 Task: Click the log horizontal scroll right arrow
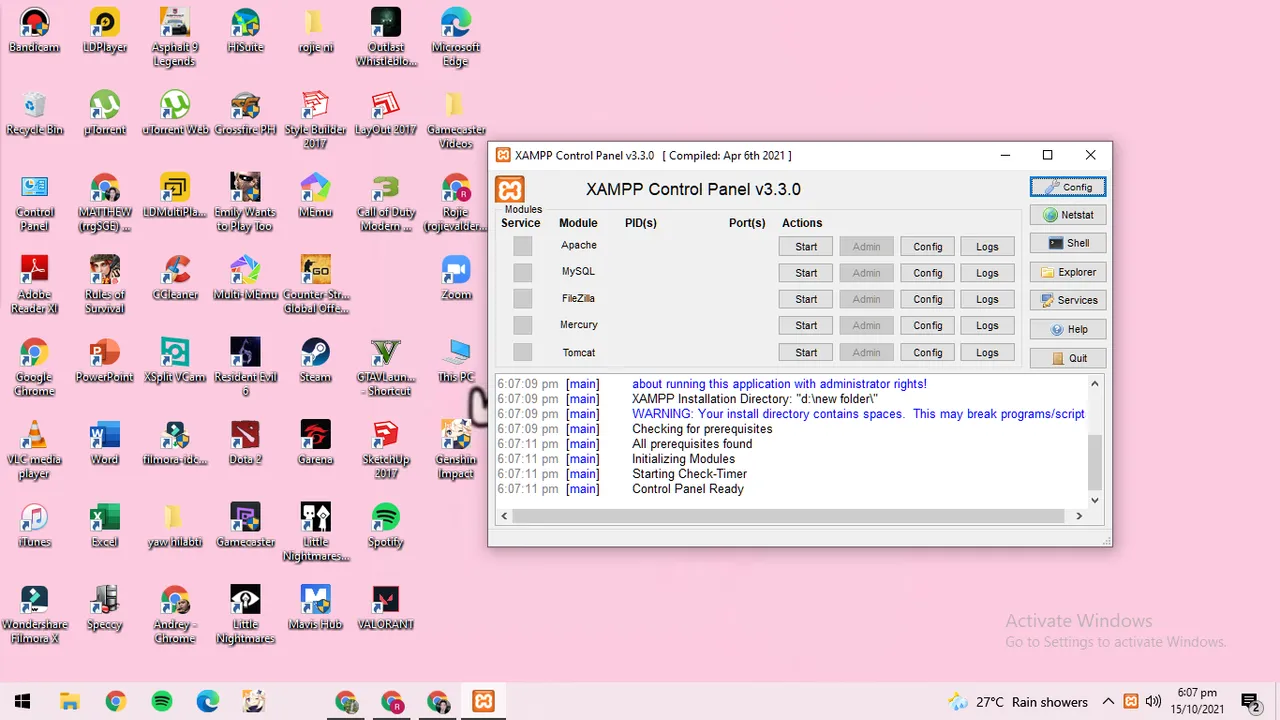pyautogui.click(x=1079, y=516)
